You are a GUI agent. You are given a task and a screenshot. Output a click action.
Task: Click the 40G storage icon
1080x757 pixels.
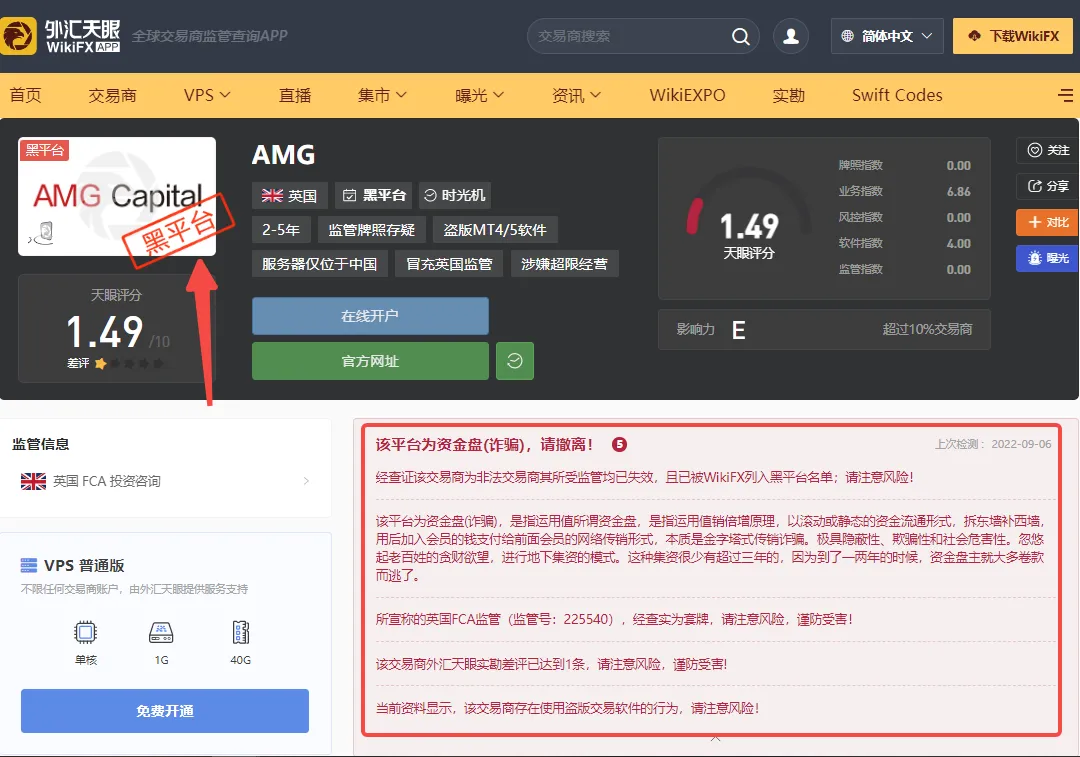[x=240, y=632]
